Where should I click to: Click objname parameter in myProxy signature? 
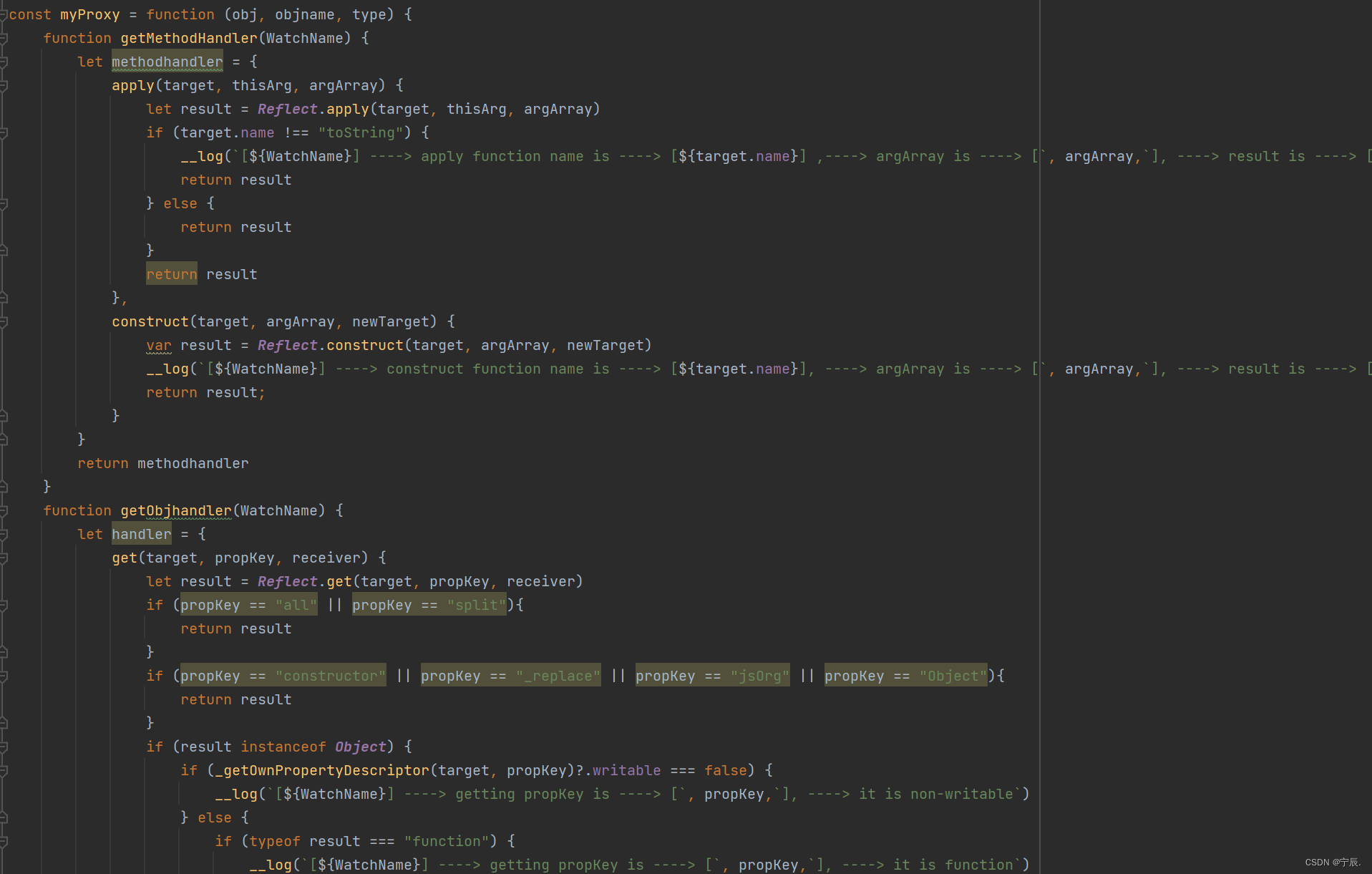point(305,14)
